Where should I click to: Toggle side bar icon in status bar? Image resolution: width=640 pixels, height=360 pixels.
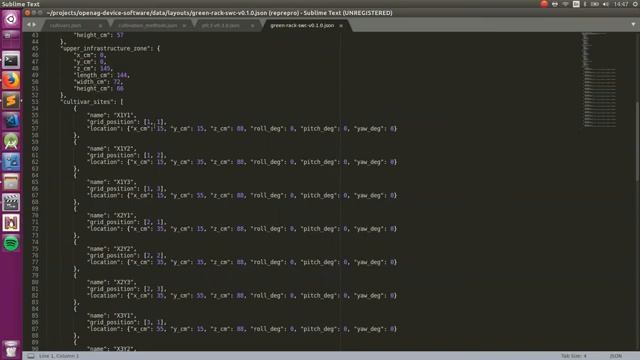click(31, 356)
